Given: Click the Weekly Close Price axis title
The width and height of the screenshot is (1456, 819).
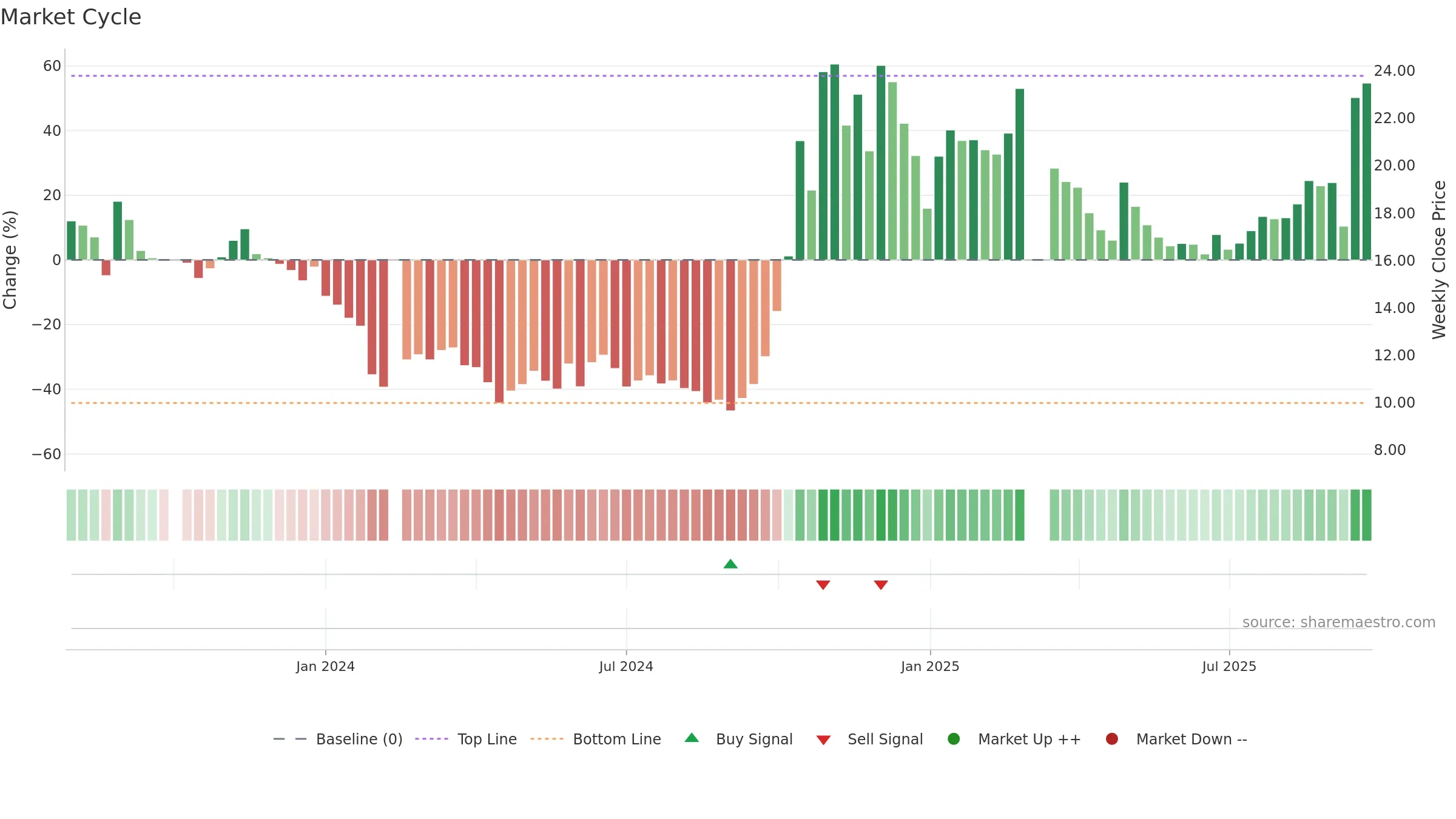Looking at the screenshot, I should click(1439, 260).
